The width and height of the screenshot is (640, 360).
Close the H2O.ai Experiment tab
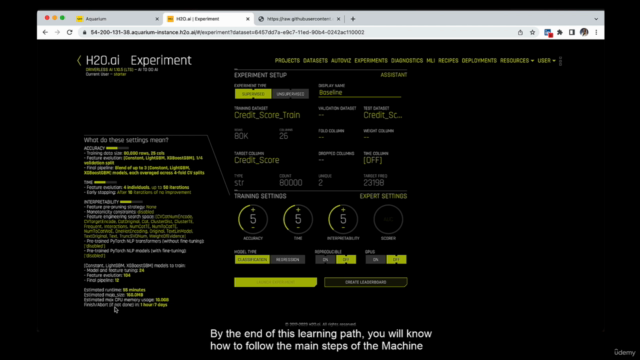pos(248,19)
